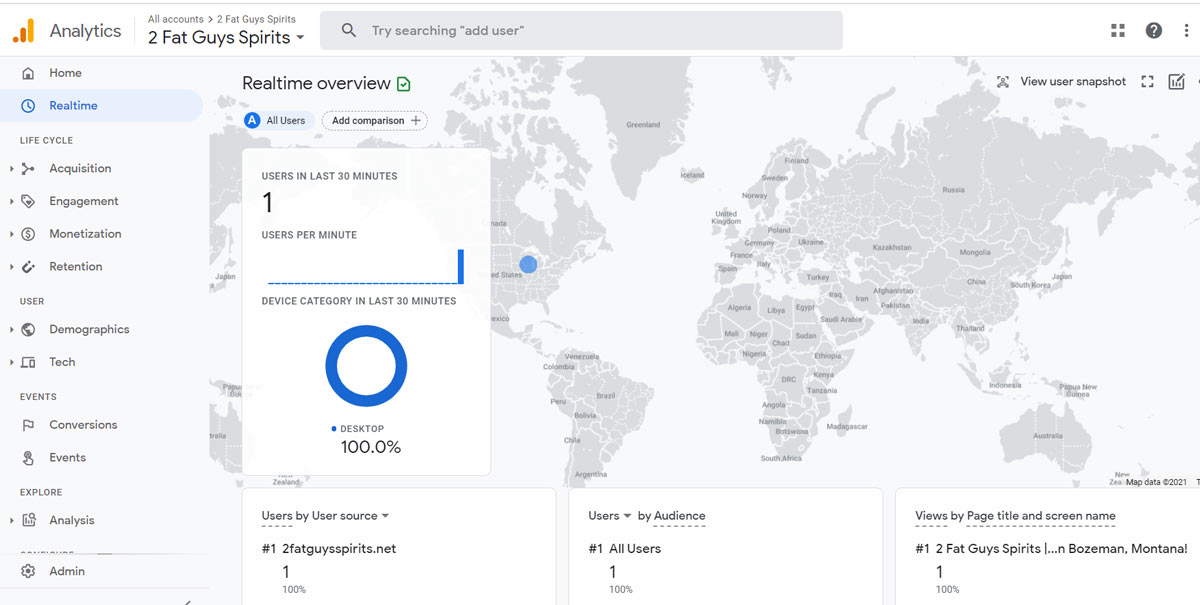The width and height of the screenshot is (1200, 605).
Task: Open Retention reports
Action: [x=76, y=267]
